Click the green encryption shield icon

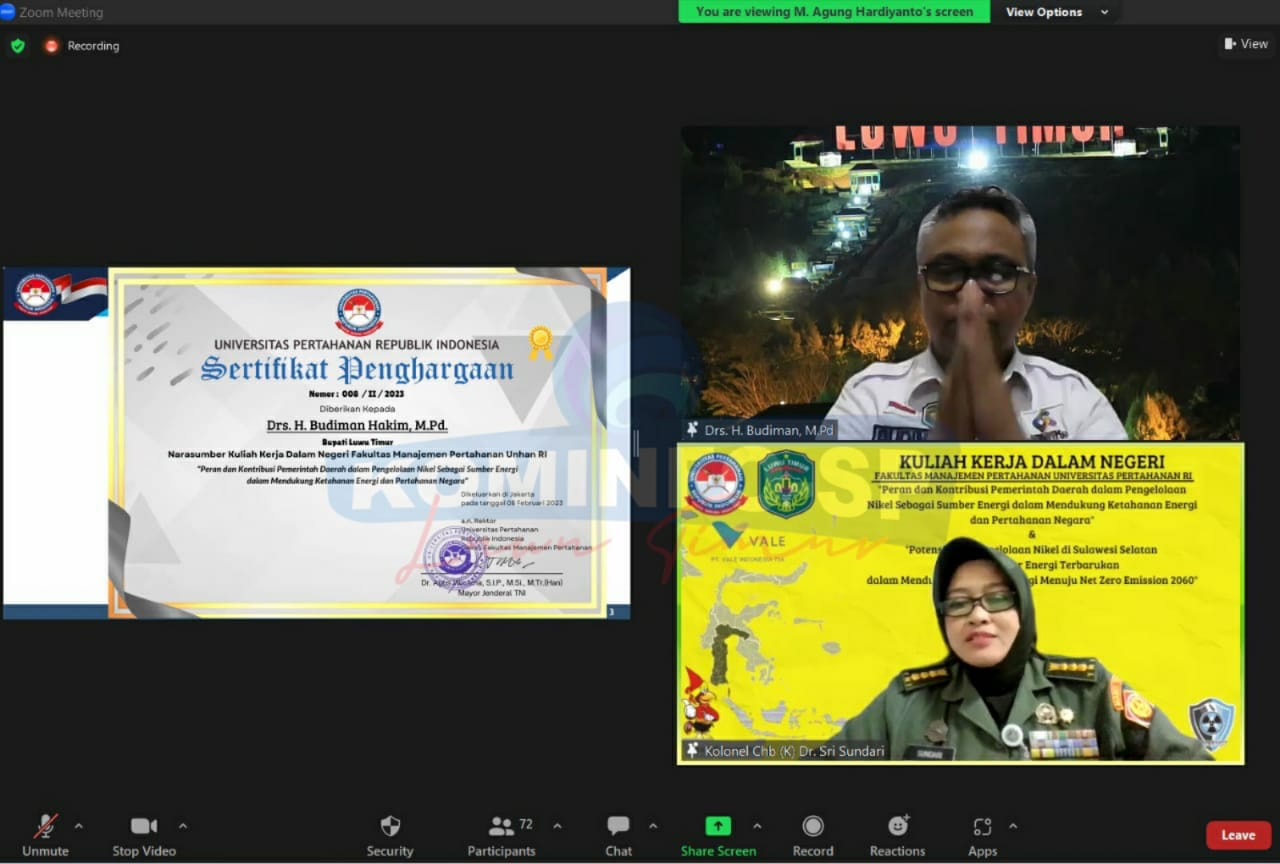18,46
